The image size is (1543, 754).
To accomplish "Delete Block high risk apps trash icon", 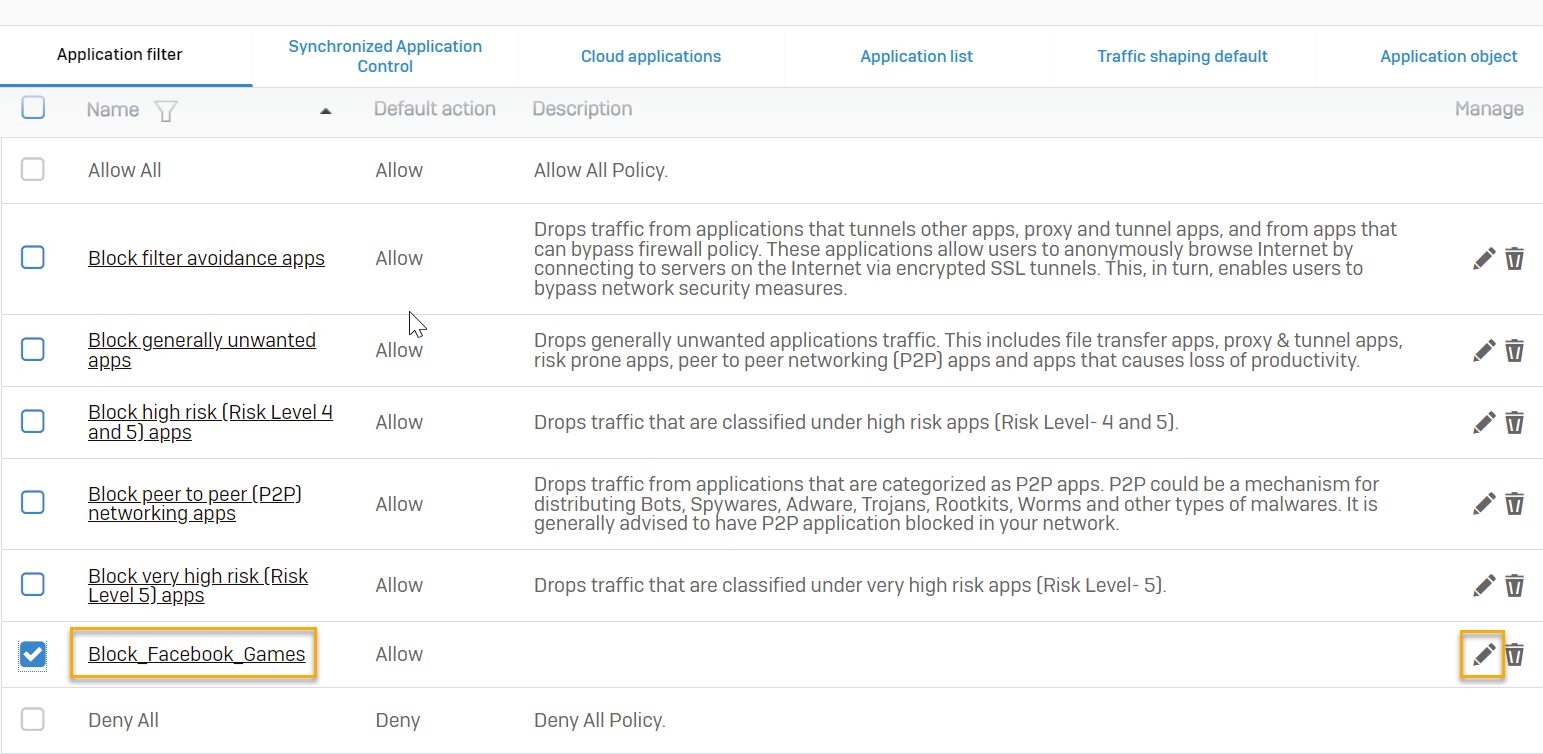I will [1515, 422].
